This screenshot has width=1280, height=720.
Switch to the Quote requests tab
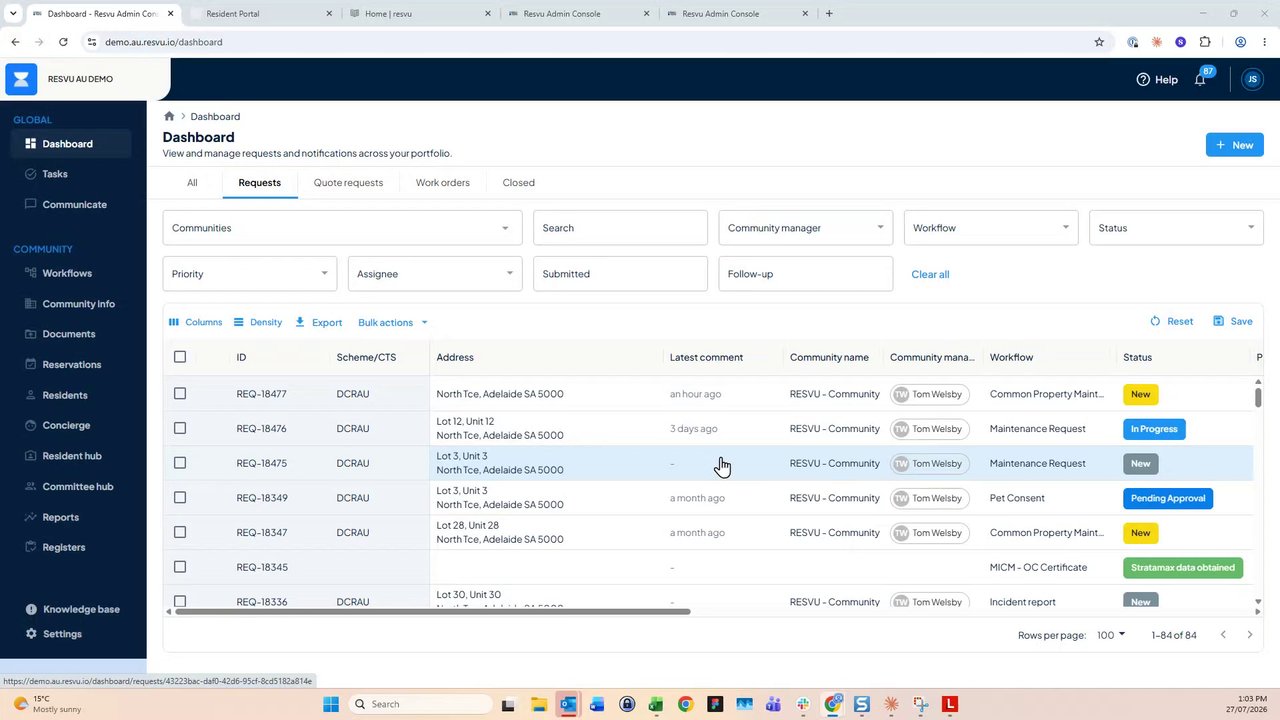coord(348,183)
